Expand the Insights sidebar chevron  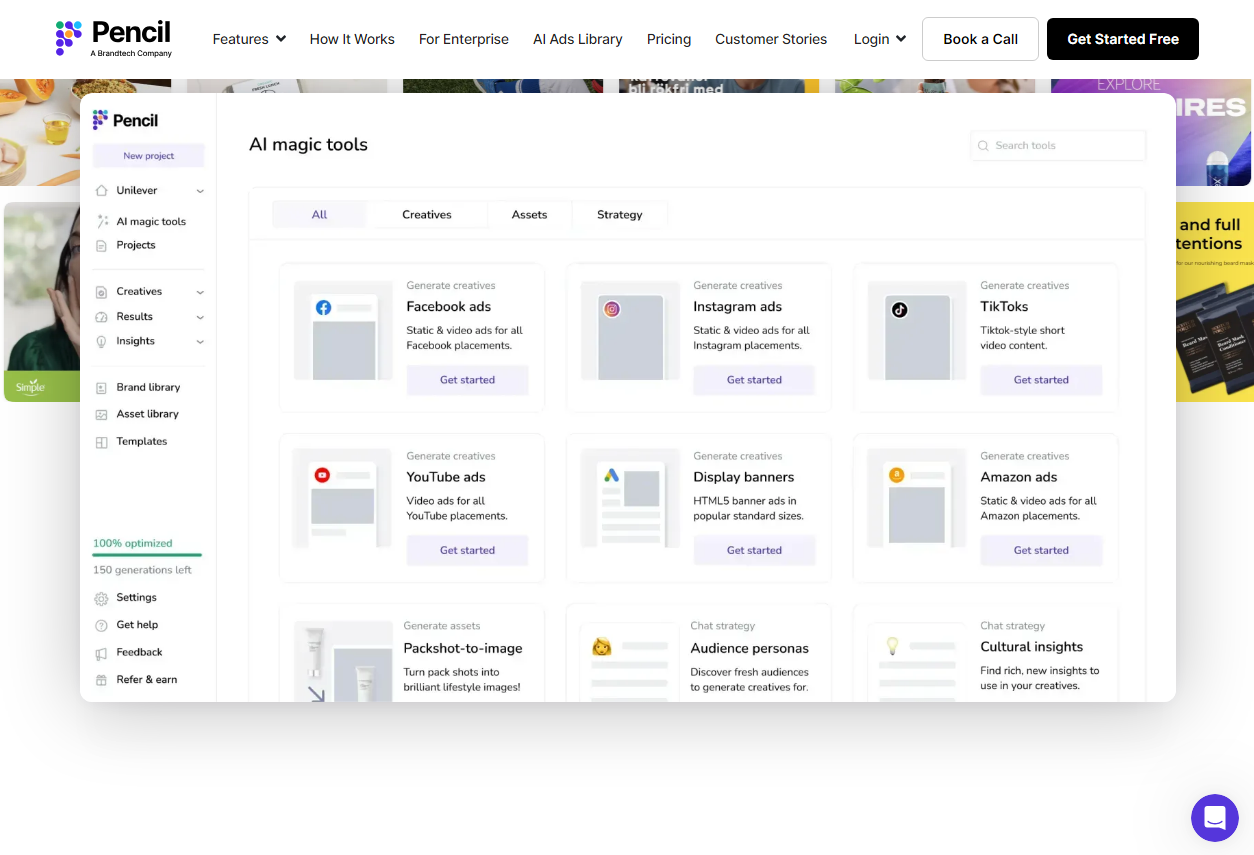tap(200, 342)
